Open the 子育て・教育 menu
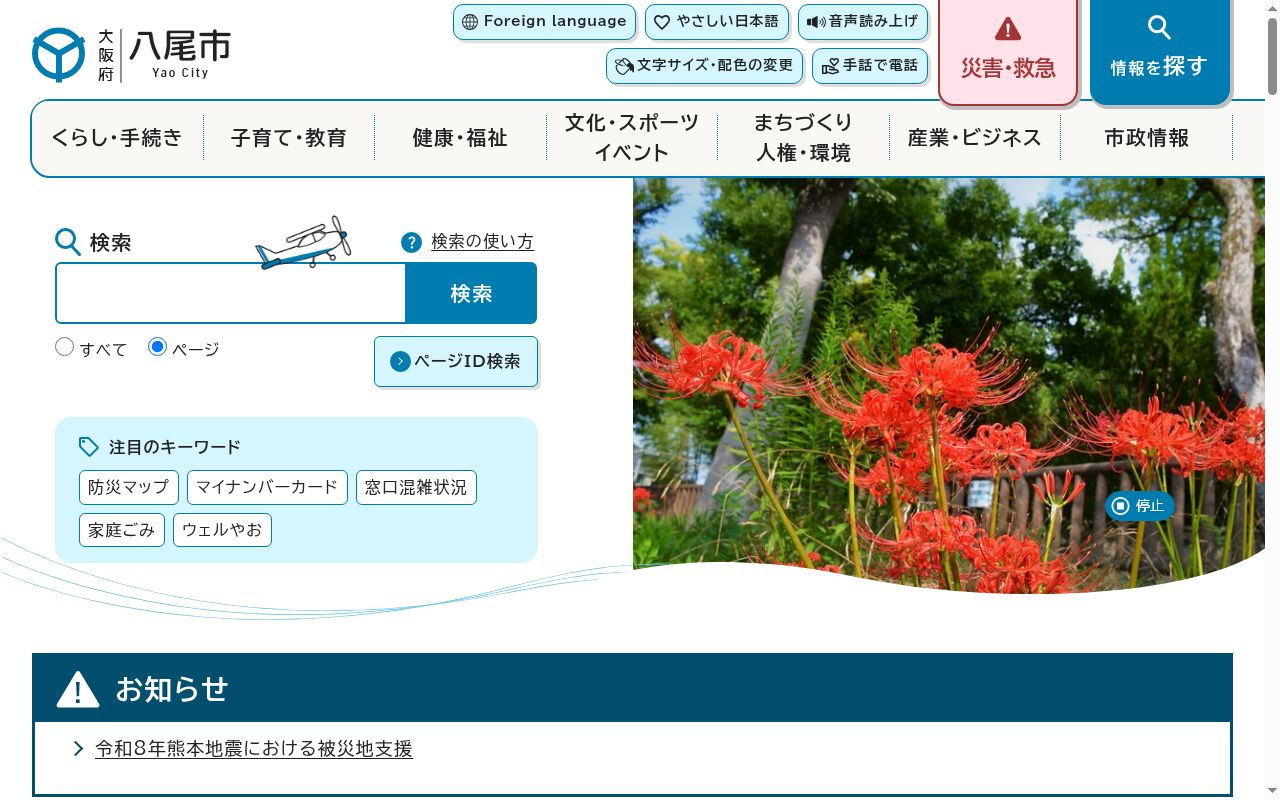This screenshot has width=1280, height=800. click(x=289, y=138)
